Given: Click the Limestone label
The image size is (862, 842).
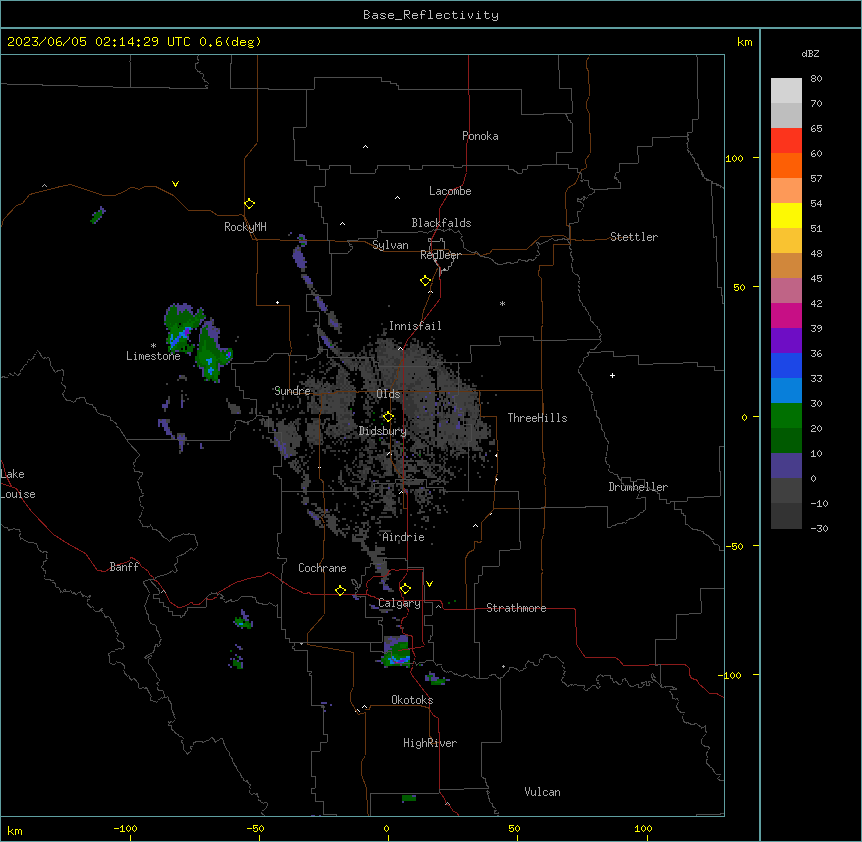Looking at the screenshot, I should click(x=153, y=356).
